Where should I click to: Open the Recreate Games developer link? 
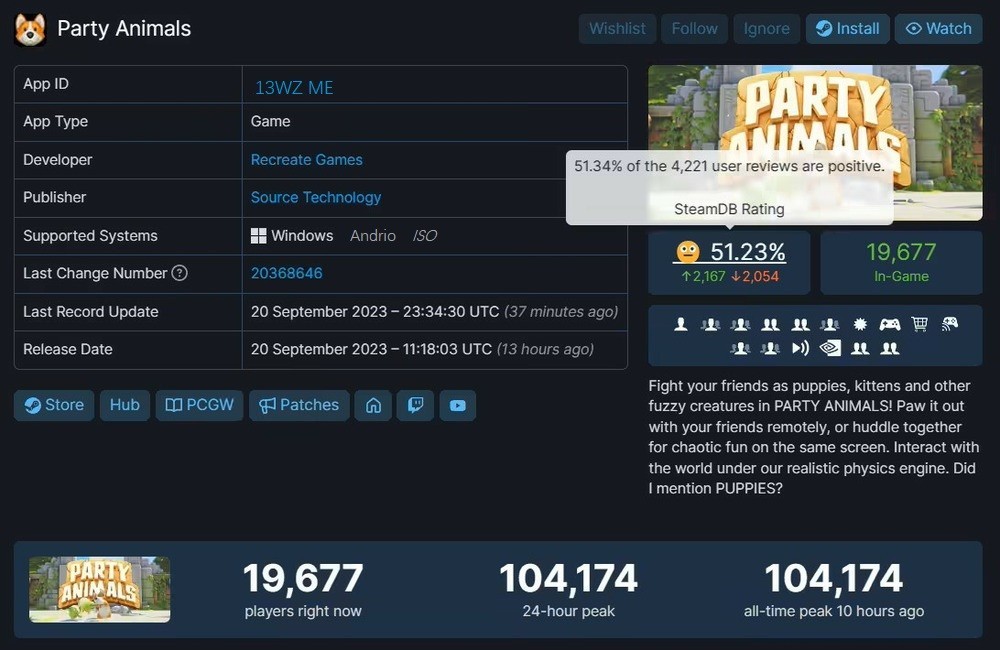click(306, 159)
